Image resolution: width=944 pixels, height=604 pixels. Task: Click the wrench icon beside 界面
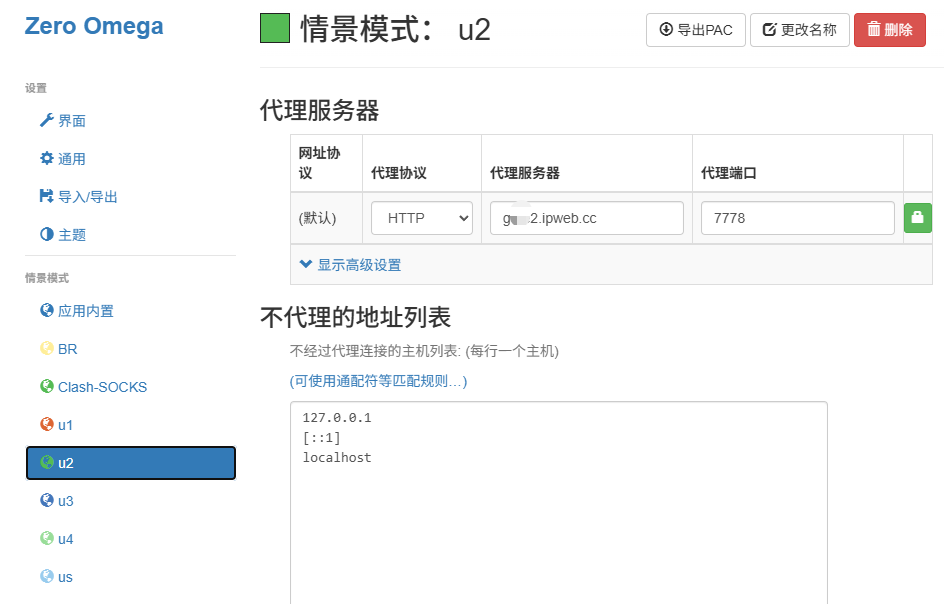pyautogui.click(x=46, y=120)
